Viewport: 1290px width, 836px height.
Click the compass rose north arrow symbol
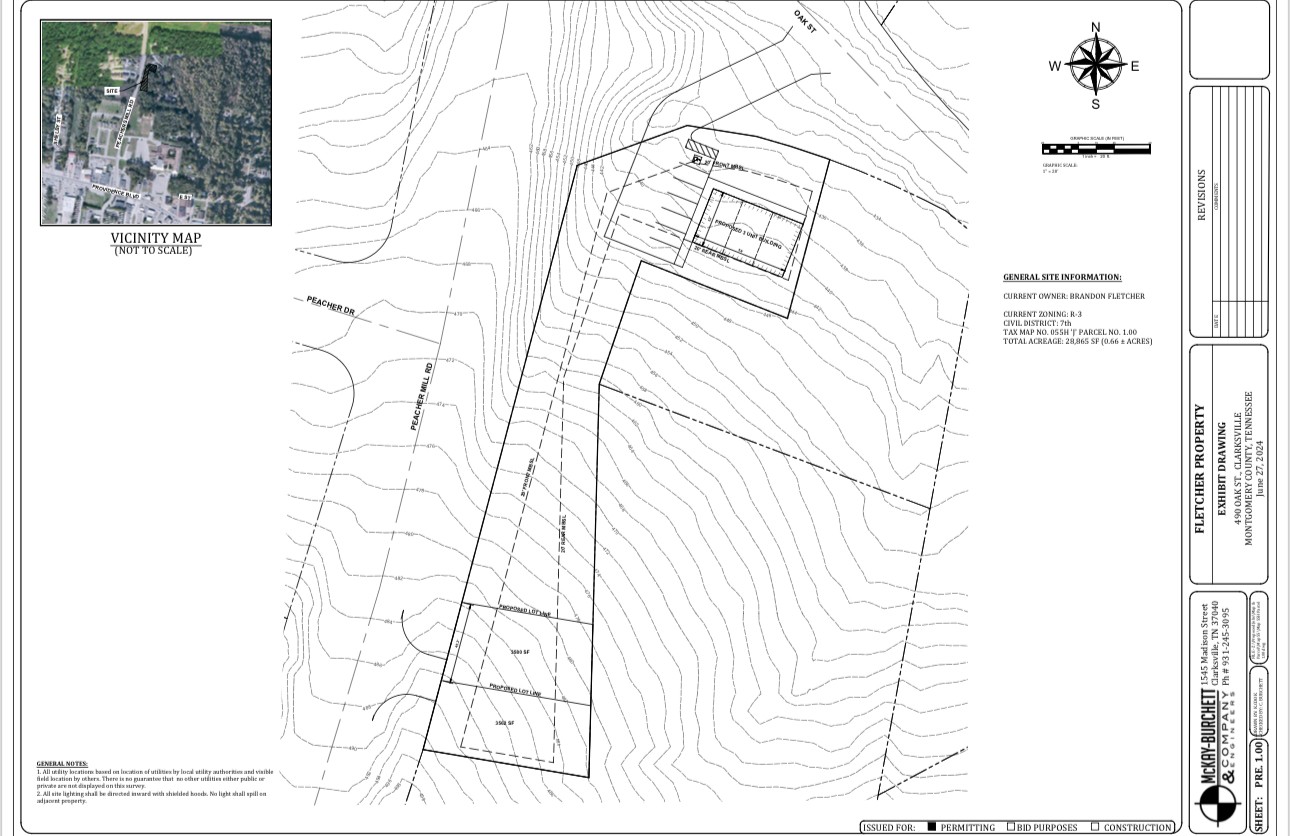click(x=1095, y=66)
